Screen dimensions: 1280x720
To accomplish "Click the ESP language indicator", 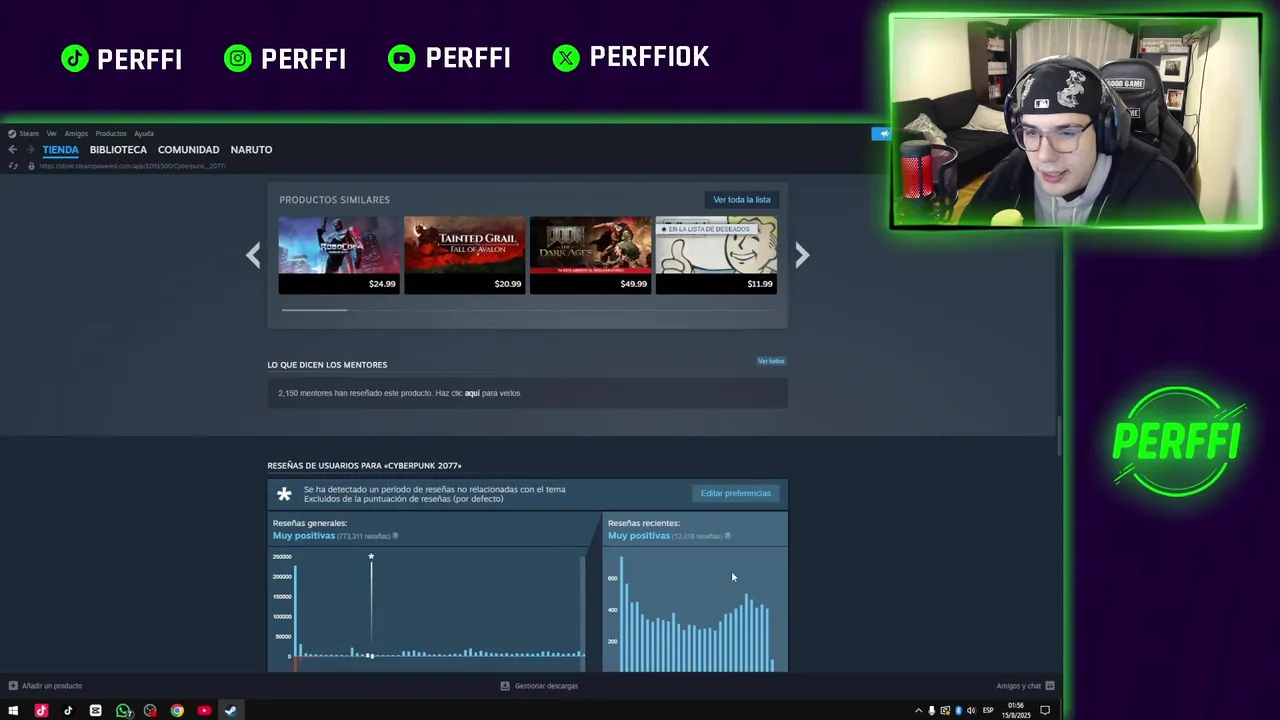I will point(988,711).
